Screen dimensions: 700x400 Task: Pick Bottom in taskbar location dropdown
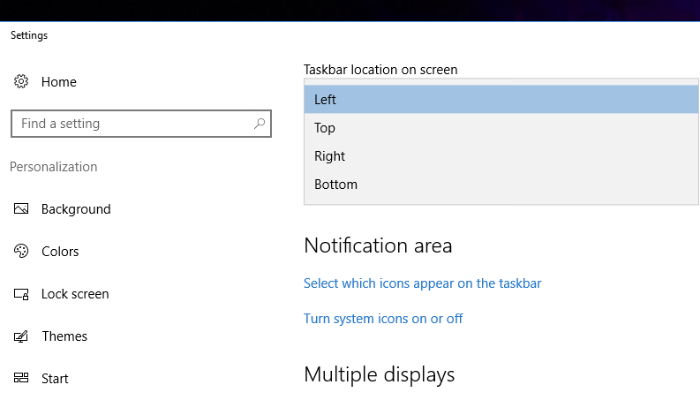click(x=501, y=184)
